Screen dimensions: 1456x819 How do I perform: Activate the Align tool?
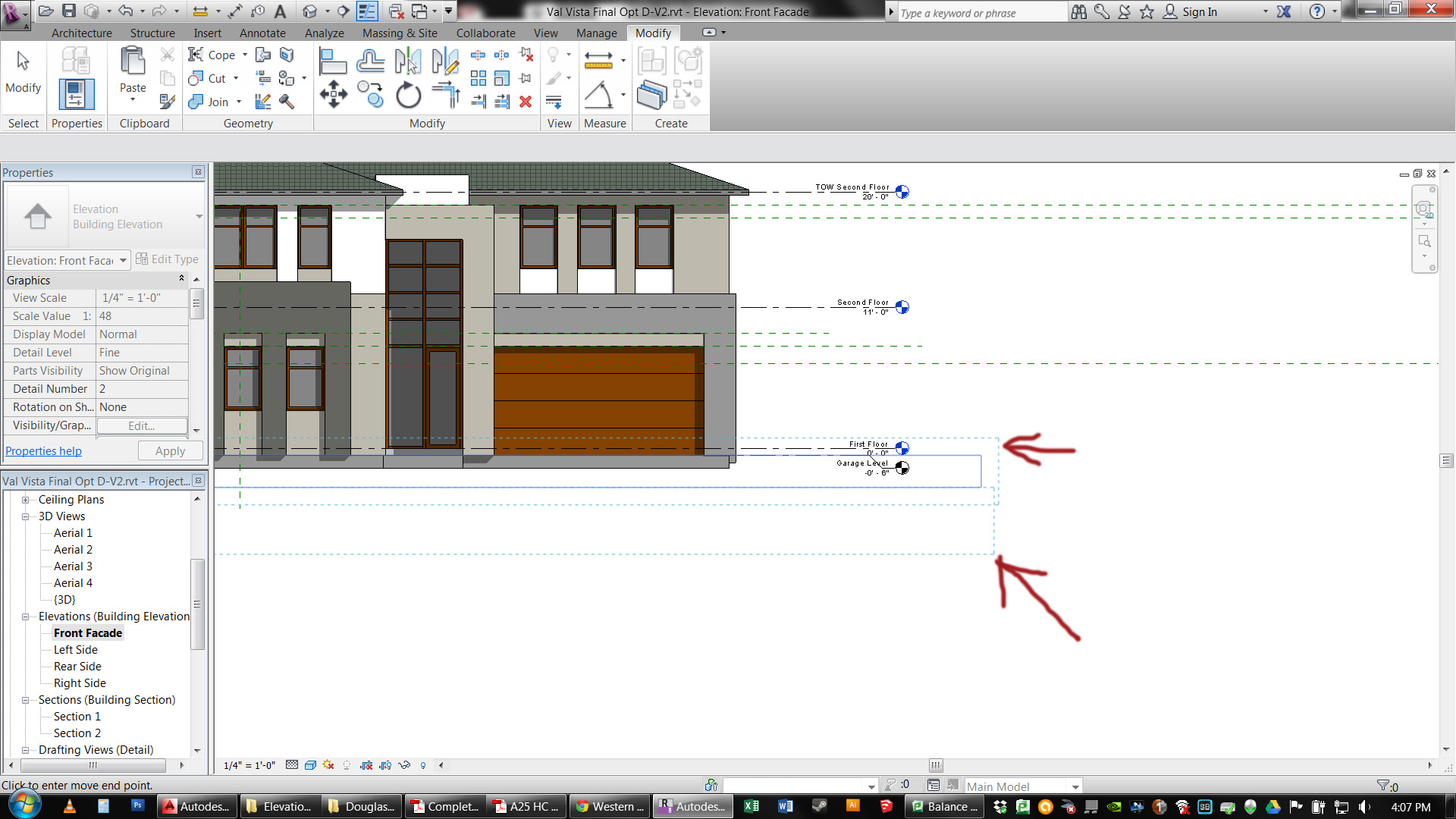(x=332, y=61)
